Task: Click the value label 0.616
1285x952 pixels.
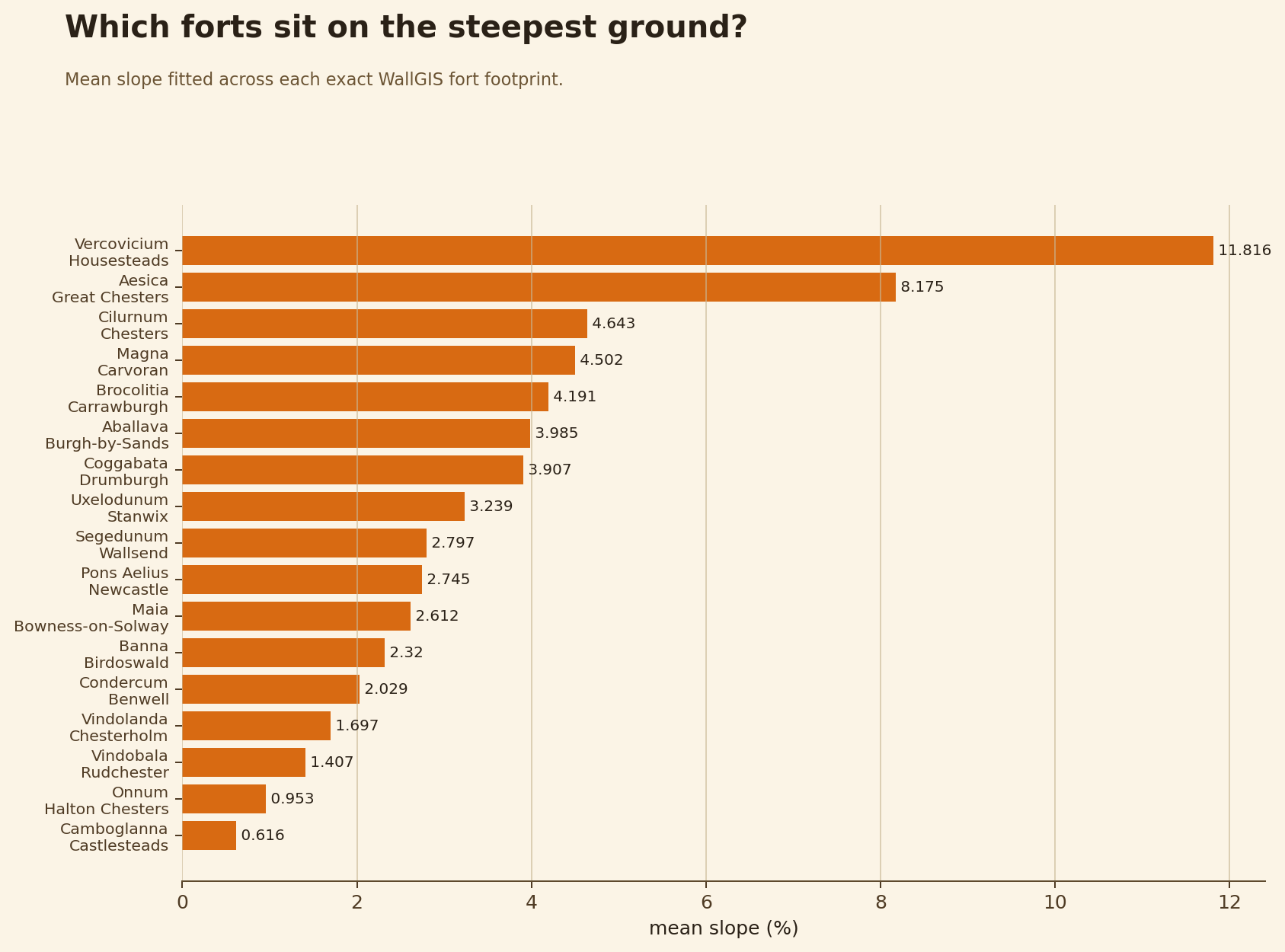Action: pos(263,835)
